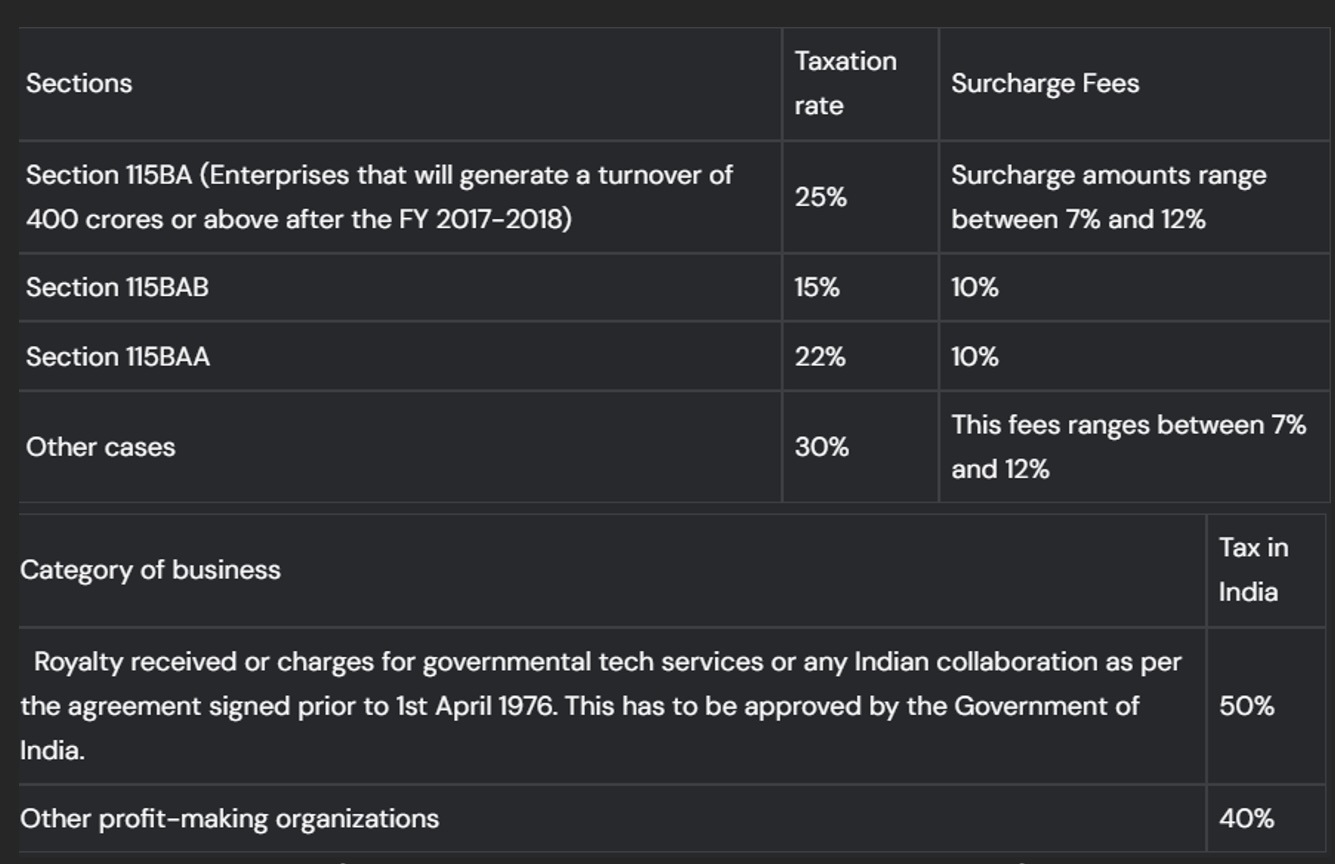The image size is (1335, 864).
Task: Click the Taxation rate column header
Action: [845, 83]
